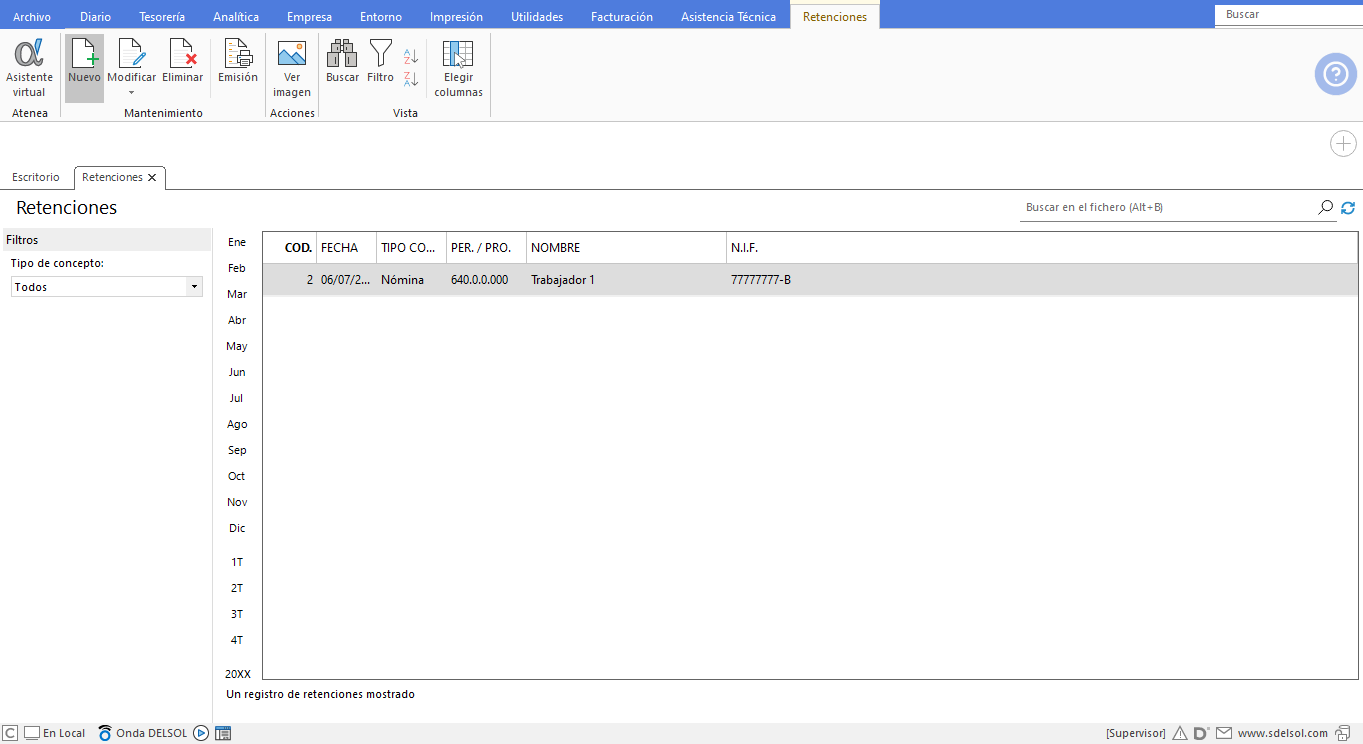This screenshot has height=744, width=1363.
Task: Click the lock icon at bottom right
Action: pos(1345,733)
